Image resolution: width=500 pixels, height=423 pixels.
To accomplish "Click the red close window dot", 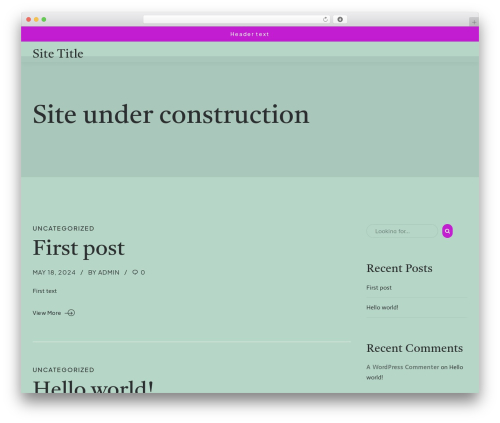I will (x=29, y=19).
